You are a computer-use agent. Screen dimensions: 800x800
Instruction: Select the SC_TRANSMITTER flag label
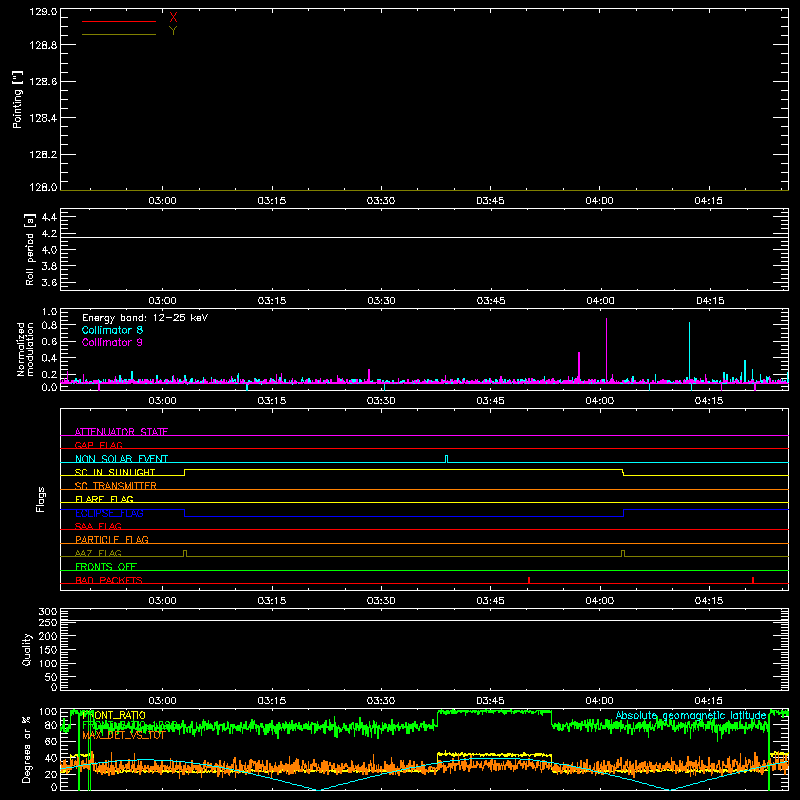point(116,485)
